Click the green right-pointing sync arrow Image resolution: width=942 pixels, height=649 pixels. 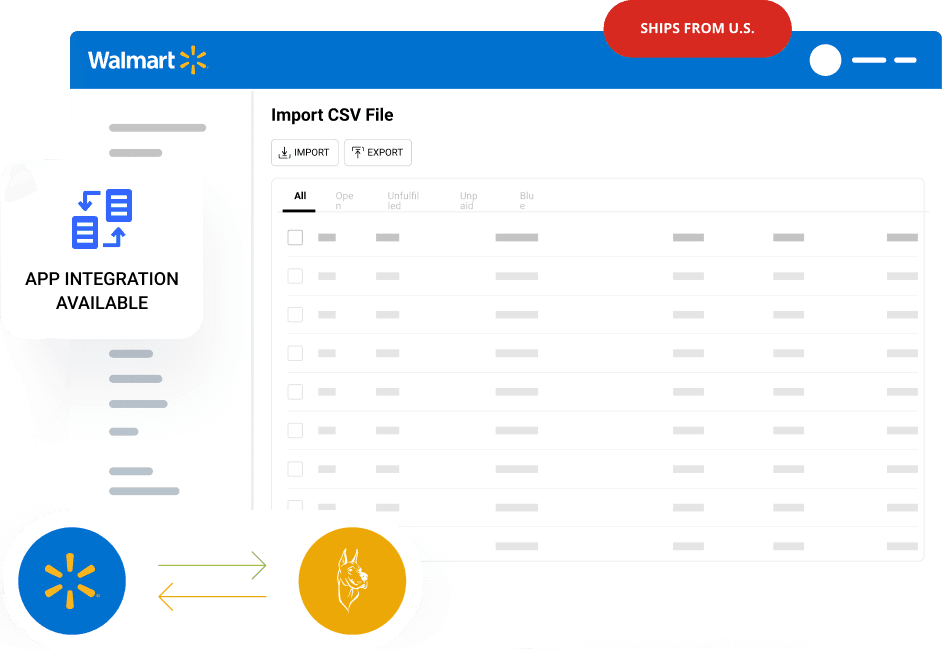point(212,566)
